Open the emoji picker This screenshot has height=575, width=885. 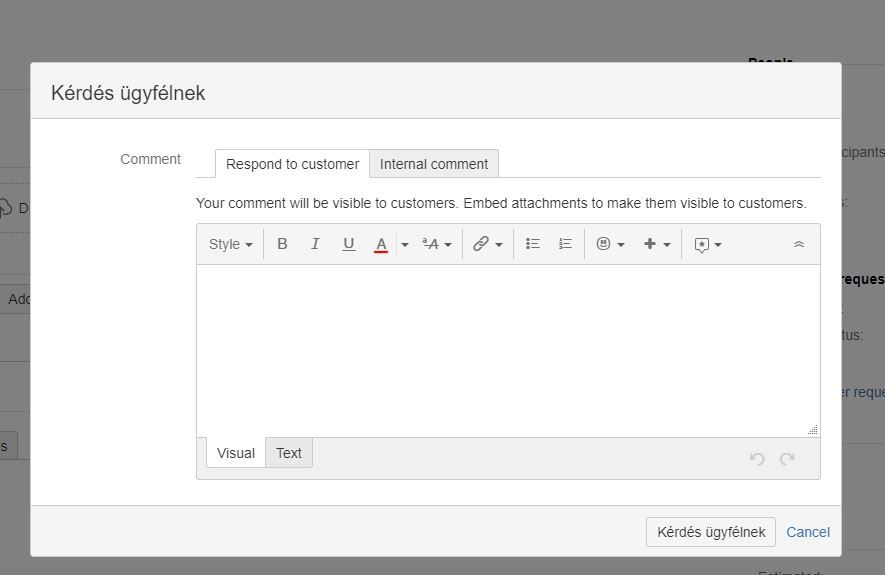(610, 244)
